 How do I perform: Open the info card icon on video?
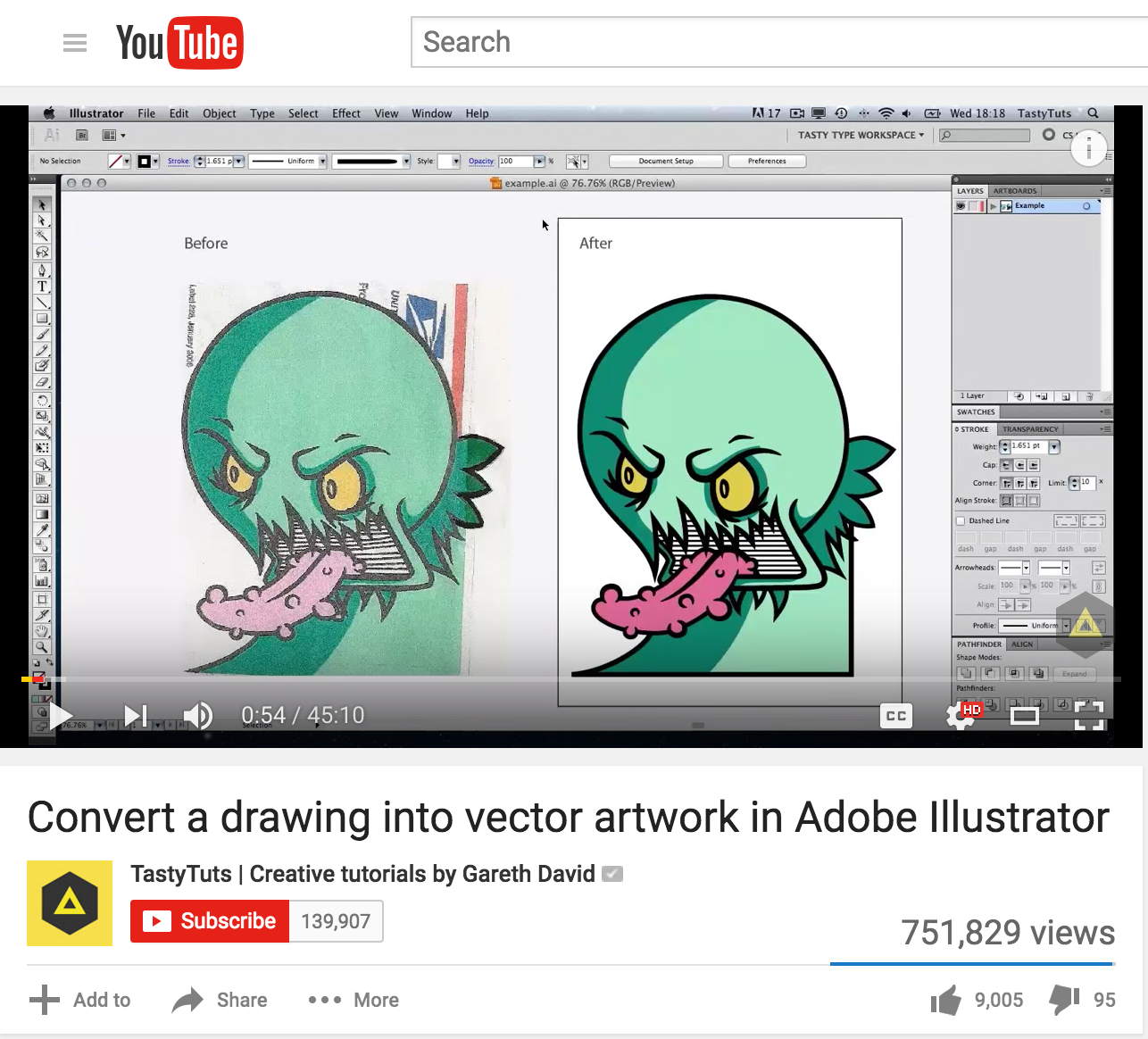click(x=1089, y=148)
